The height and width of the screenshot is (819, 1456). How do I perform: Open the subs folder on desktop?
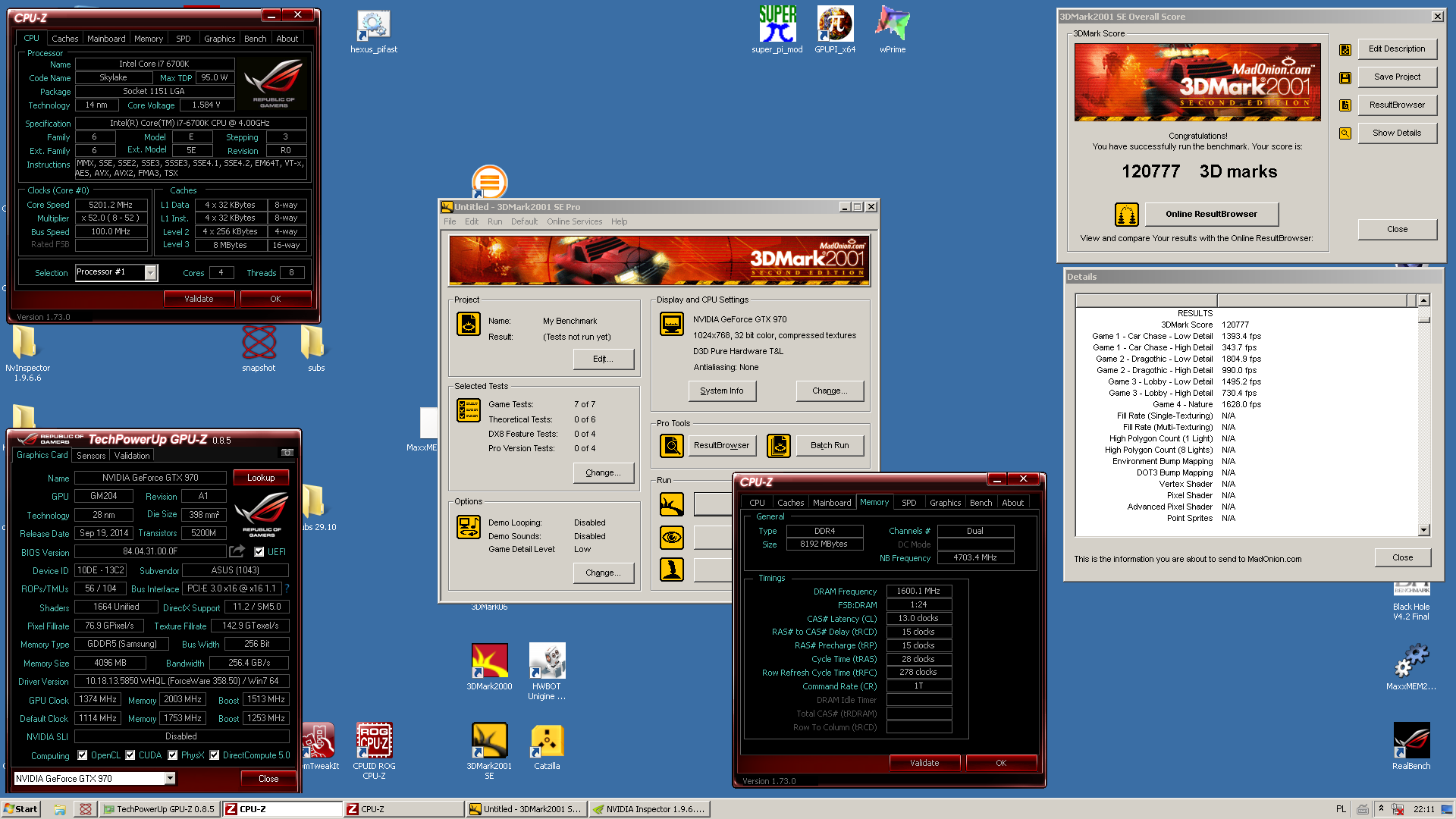click(315, 349)
